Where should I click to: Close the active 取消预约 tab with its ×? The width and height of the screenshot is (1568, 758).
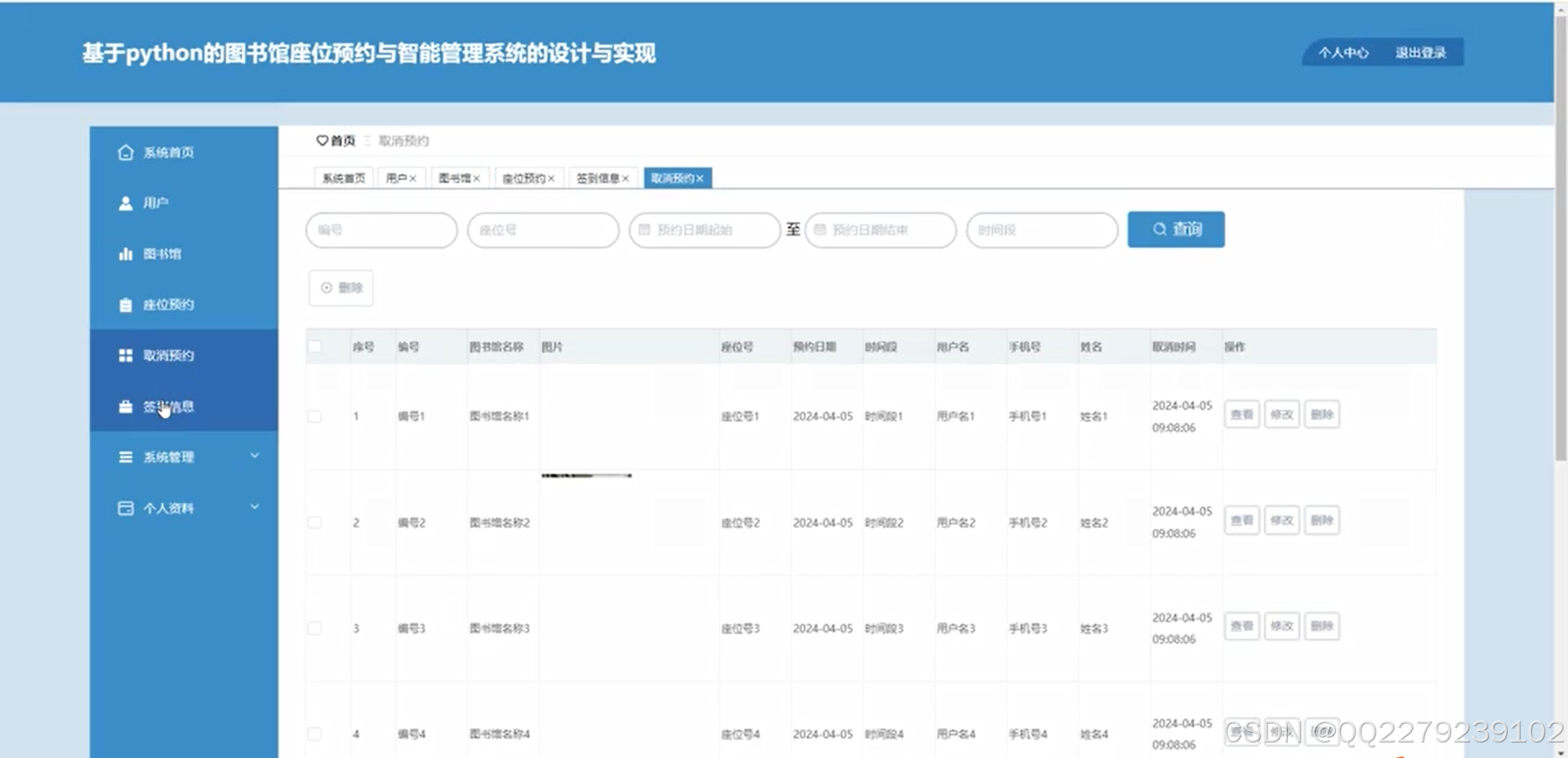[x=700, y=178]
